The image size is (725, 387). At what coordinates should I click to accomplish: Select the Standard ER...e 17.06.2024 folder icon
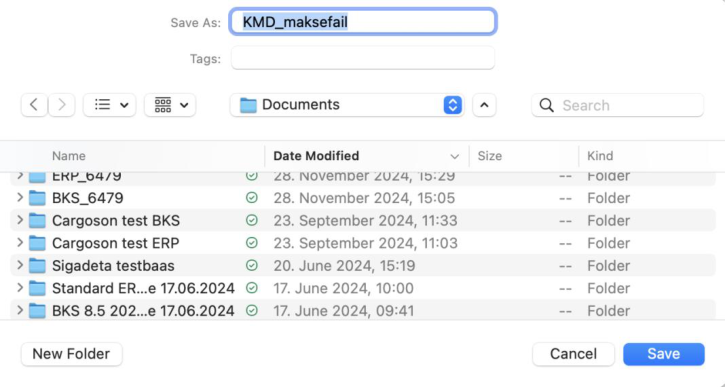tap(37, 289)
